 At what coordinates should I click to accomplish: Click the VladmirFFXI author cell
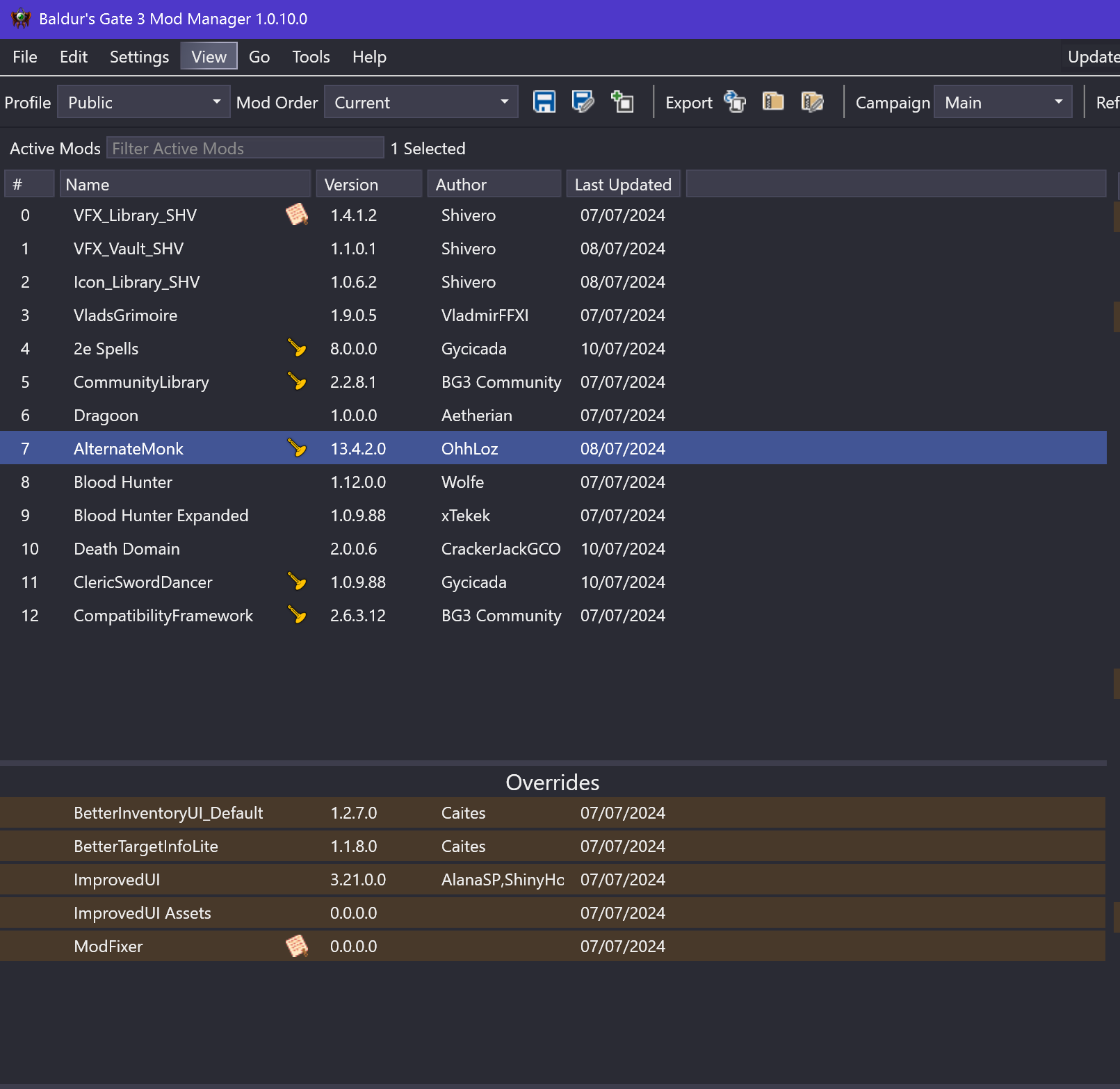coord(485,315)
